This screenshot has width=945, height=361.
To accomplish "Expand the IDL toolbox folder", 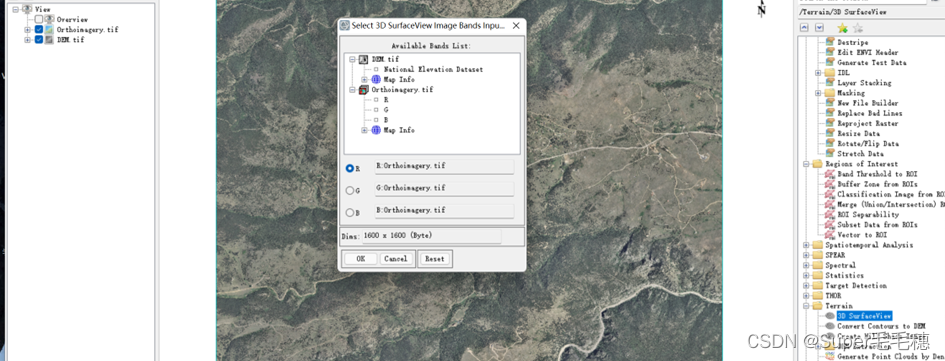I will (x=818, y=73).
